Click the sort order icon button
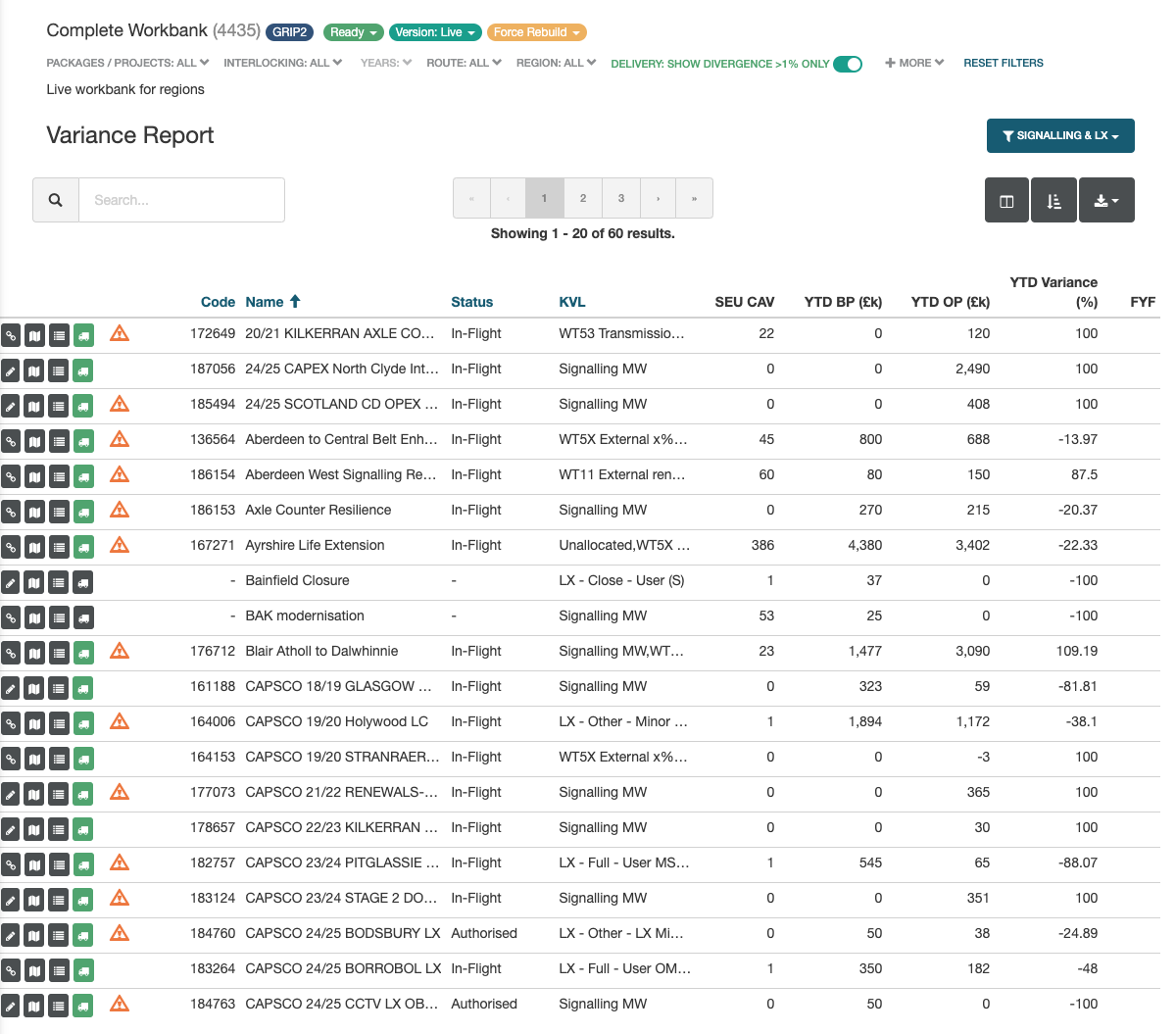Screen dimensions: 1176x1034 point(1053,201)
